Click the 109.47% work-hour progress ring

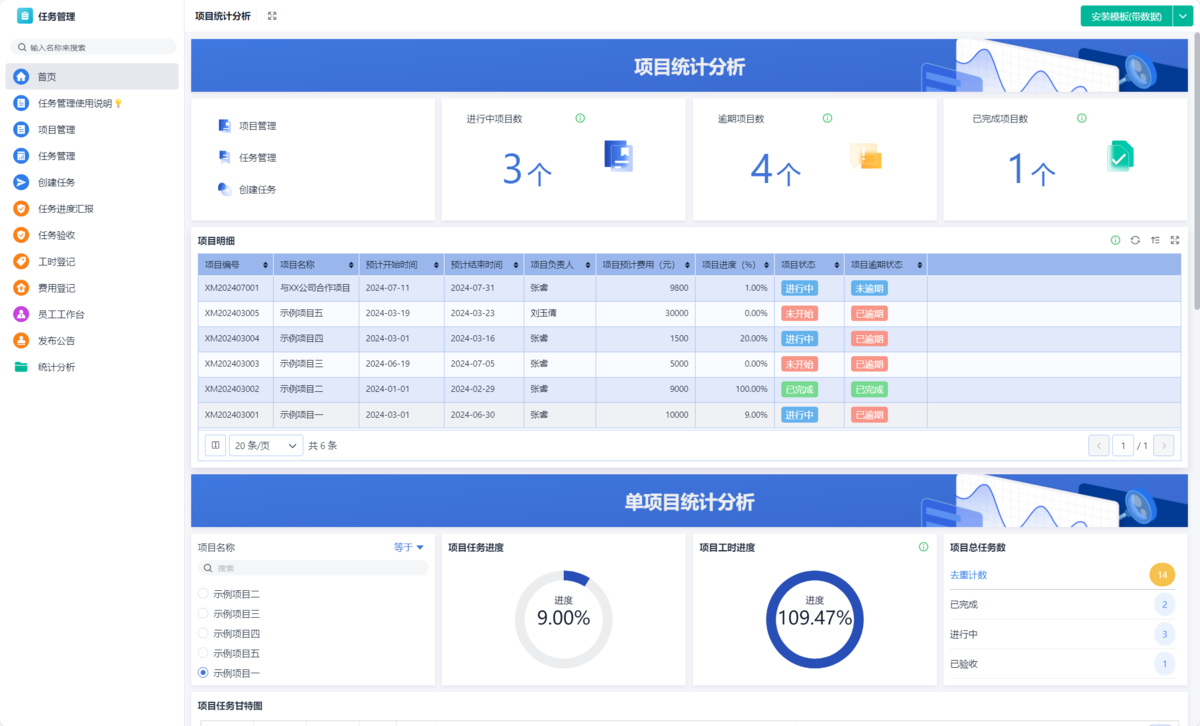(x=815, y=619)
